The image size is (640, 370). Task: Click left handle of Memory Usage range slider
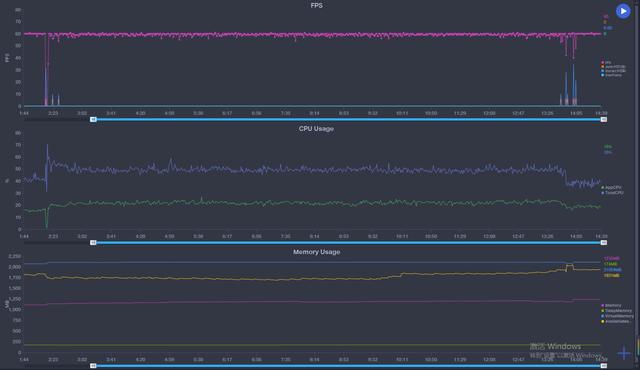[x=93, y=366]
